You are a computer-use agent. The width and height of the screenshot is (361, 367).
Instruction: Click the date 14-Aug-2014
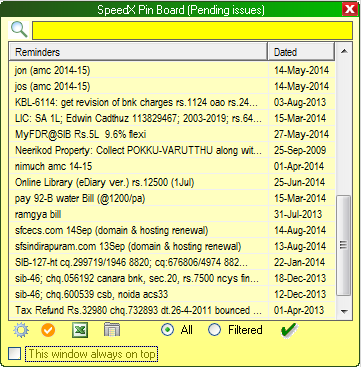[300, 230]
